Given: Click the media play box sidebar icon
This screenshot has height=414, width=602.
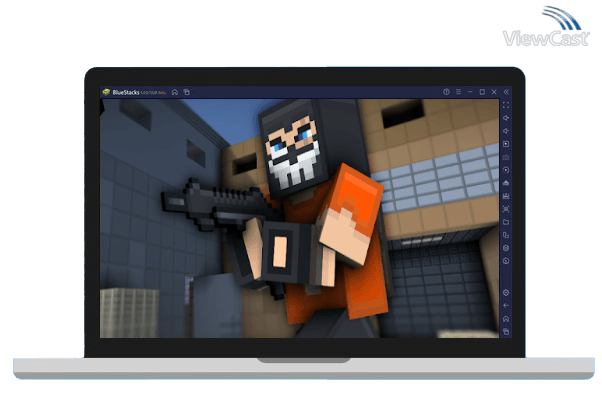Looking at the screenshot, I should click(x=506, y=144).
